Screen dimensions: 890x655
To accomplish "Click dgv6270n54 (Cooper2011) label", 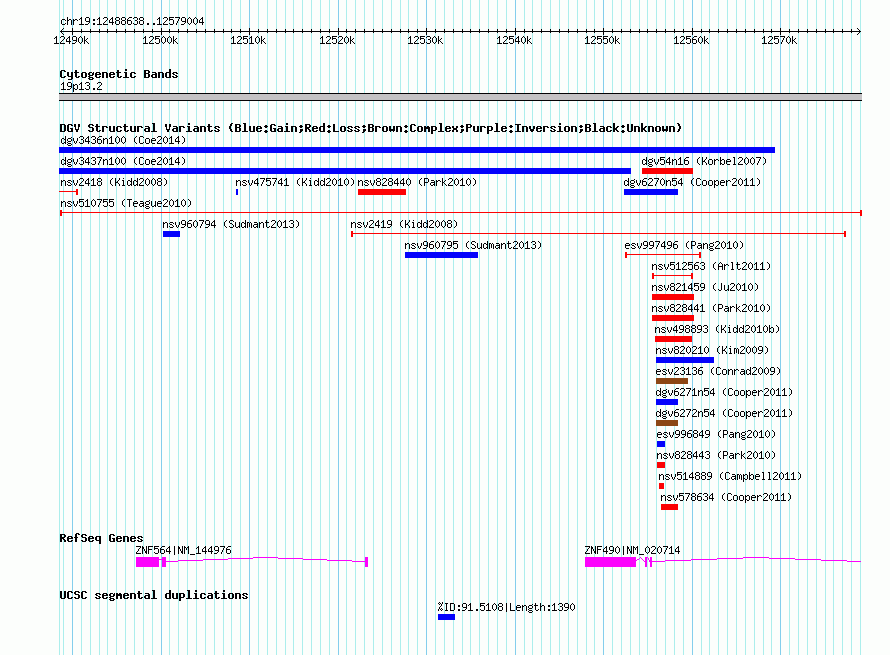I will (692, 182).
